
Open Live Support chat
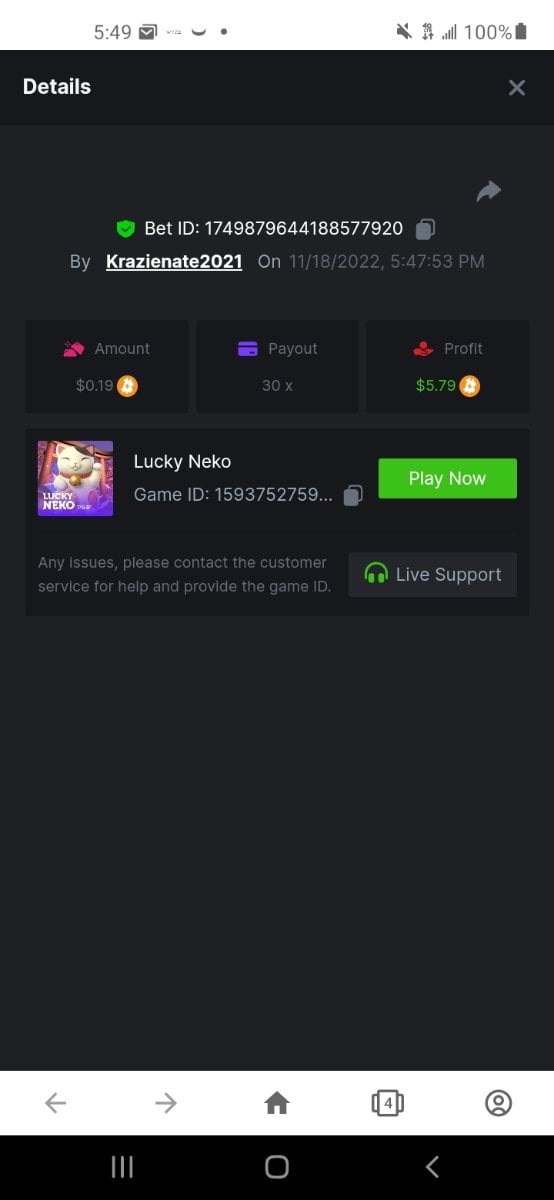point(432,574)
